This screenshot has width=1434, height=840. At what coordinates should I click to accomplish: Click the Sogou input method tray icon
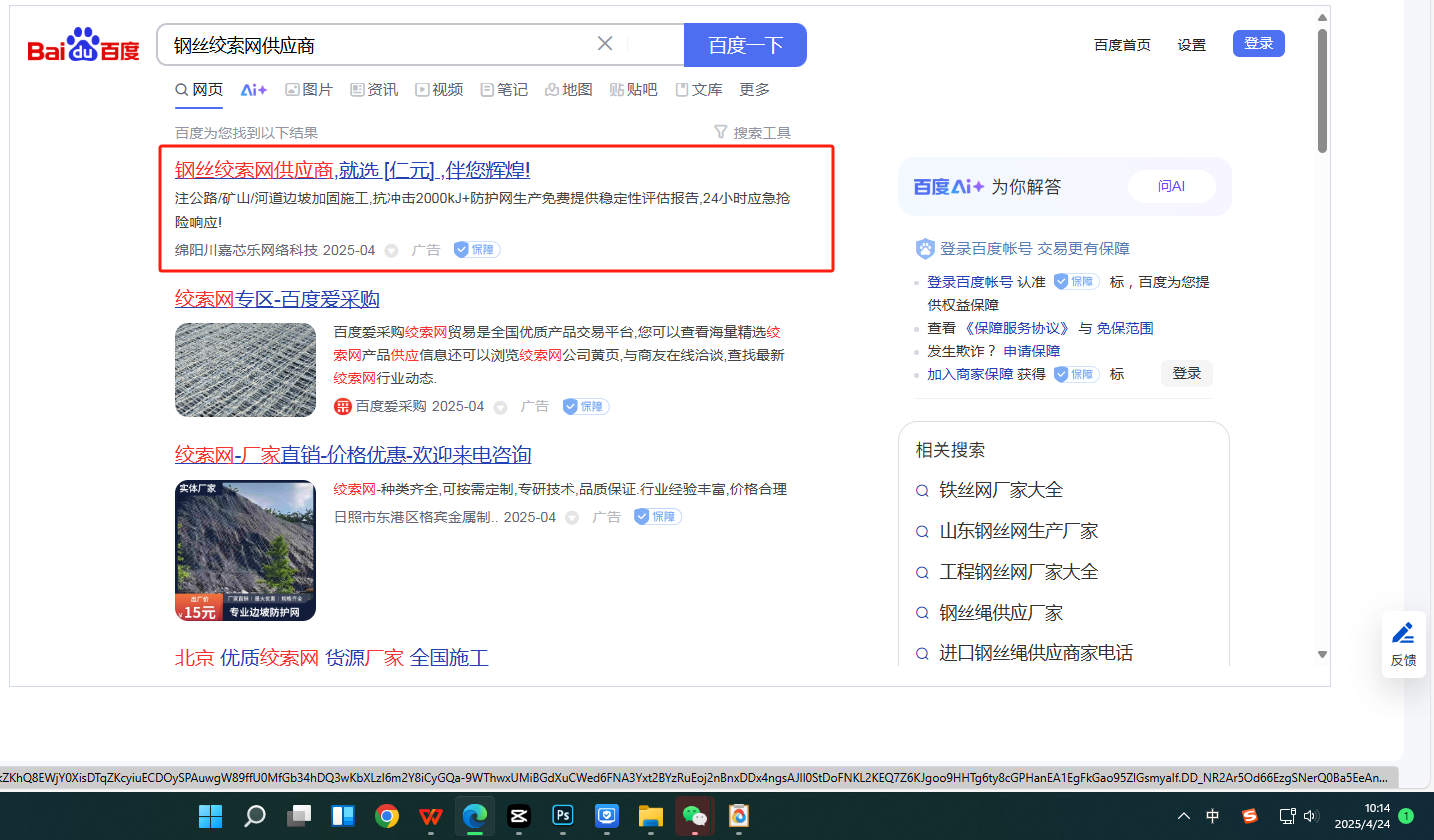[1250, 816]
